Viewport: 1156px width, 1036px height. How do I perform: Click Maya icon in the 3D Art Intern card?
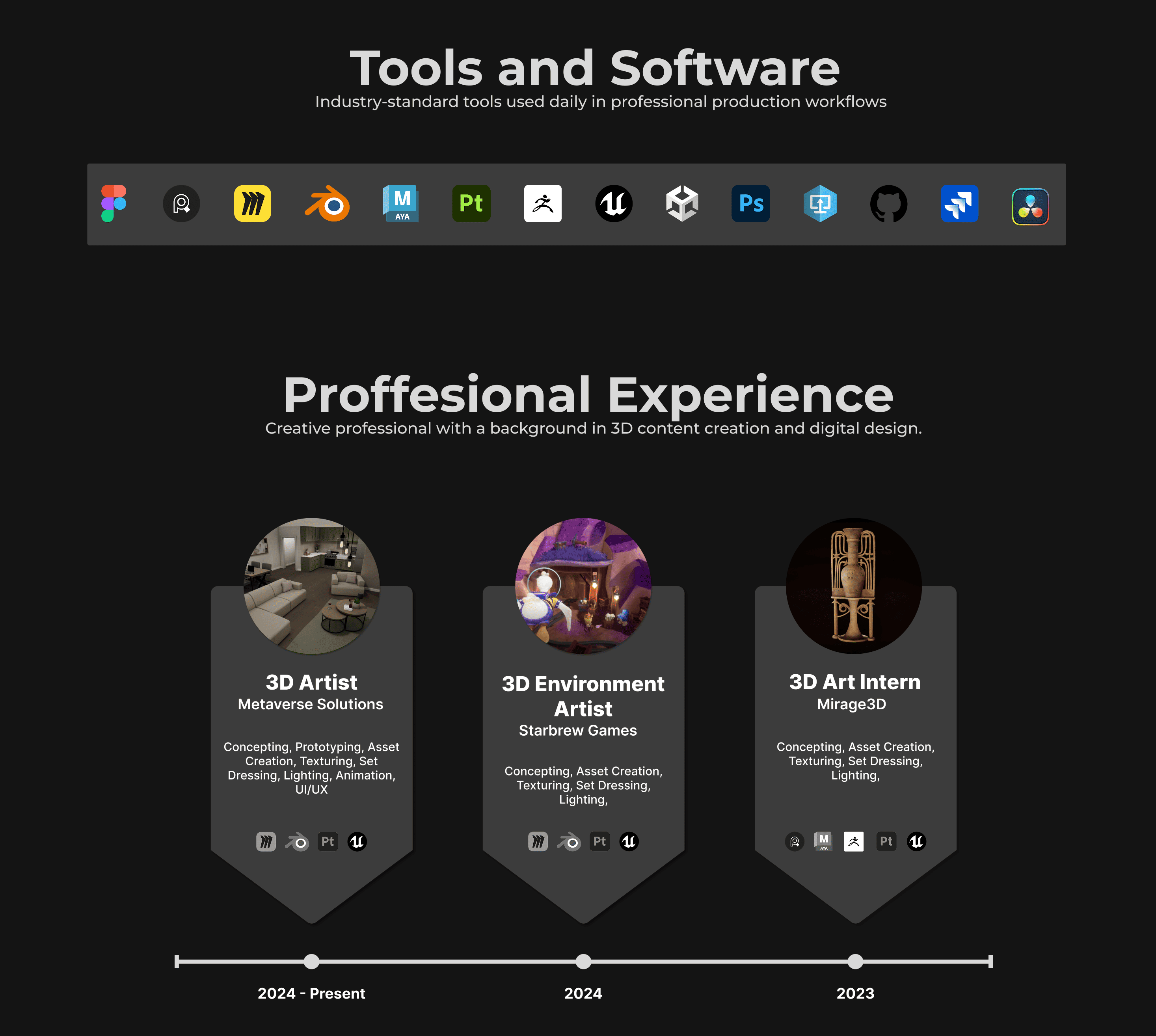pos(823,841)
